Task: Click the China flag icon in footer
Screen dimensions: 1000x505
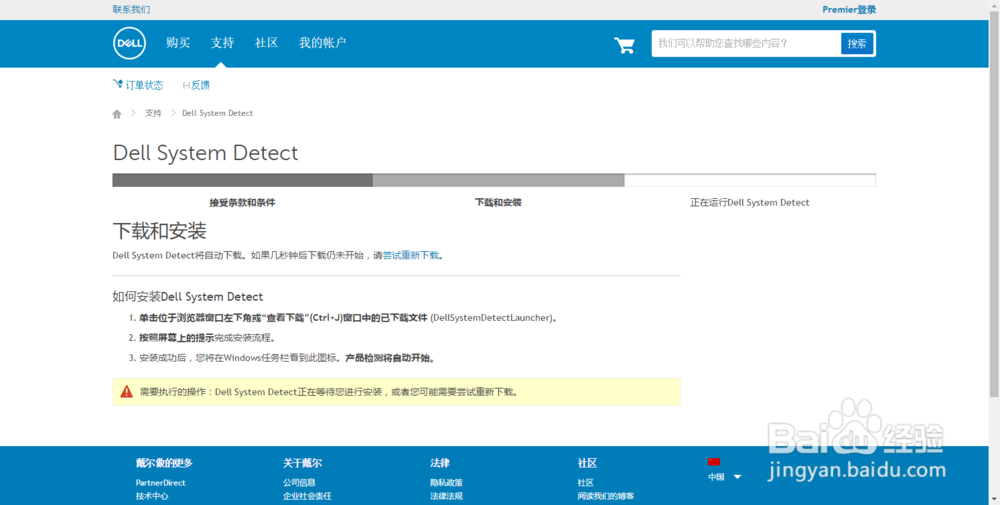Action: tap(714, 462)
